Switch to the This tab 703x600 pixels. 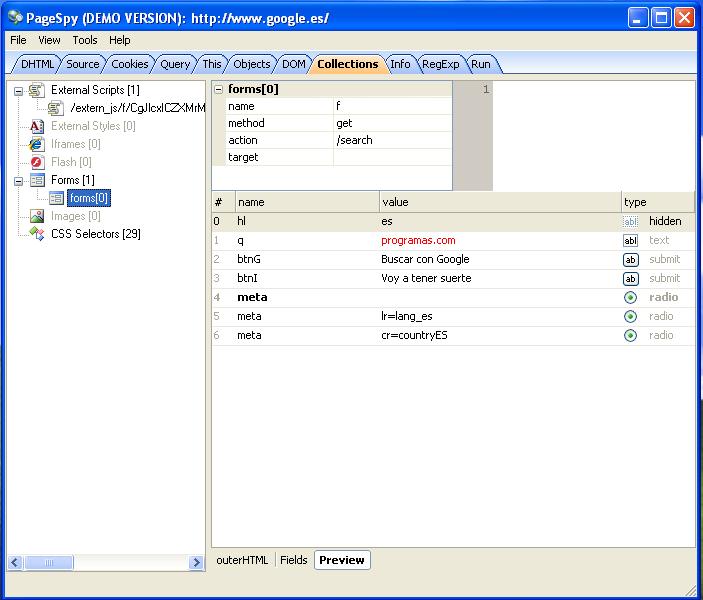point(212,64)
